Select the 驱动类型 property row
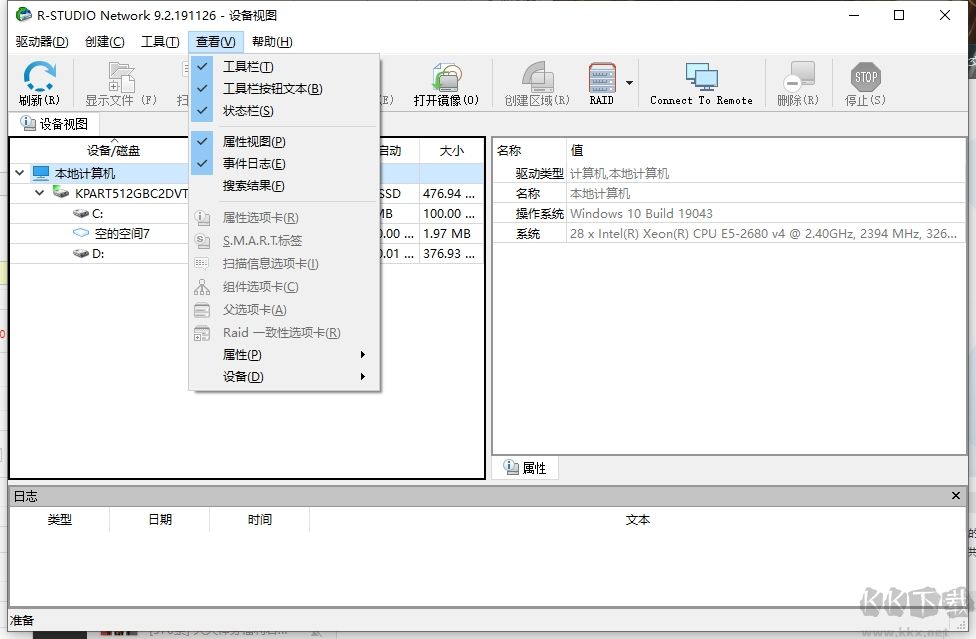Image resolution: width=976 pixels, height=639 pixels. click(x=730, y=173)
